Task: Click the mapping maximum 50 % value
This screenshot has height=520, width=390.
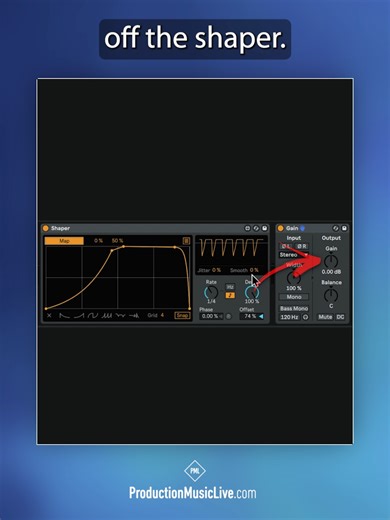Action: point(117,241)
